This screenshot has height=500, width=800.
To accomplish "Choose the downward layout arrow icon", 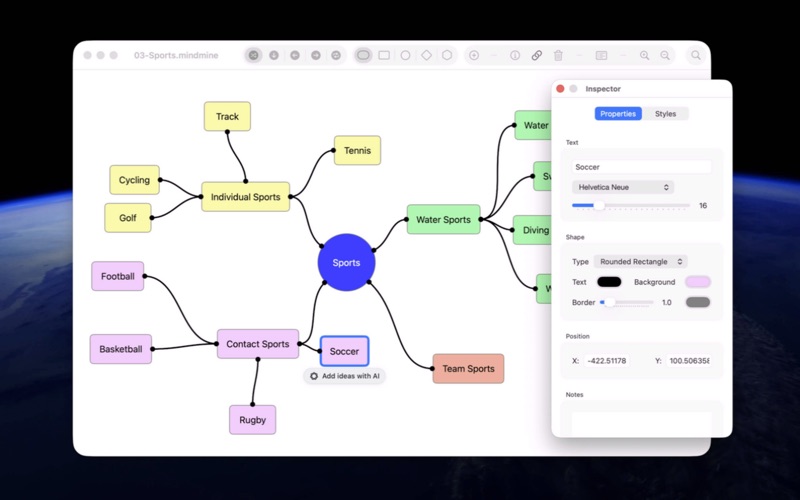I will click(x=274, y=55).
